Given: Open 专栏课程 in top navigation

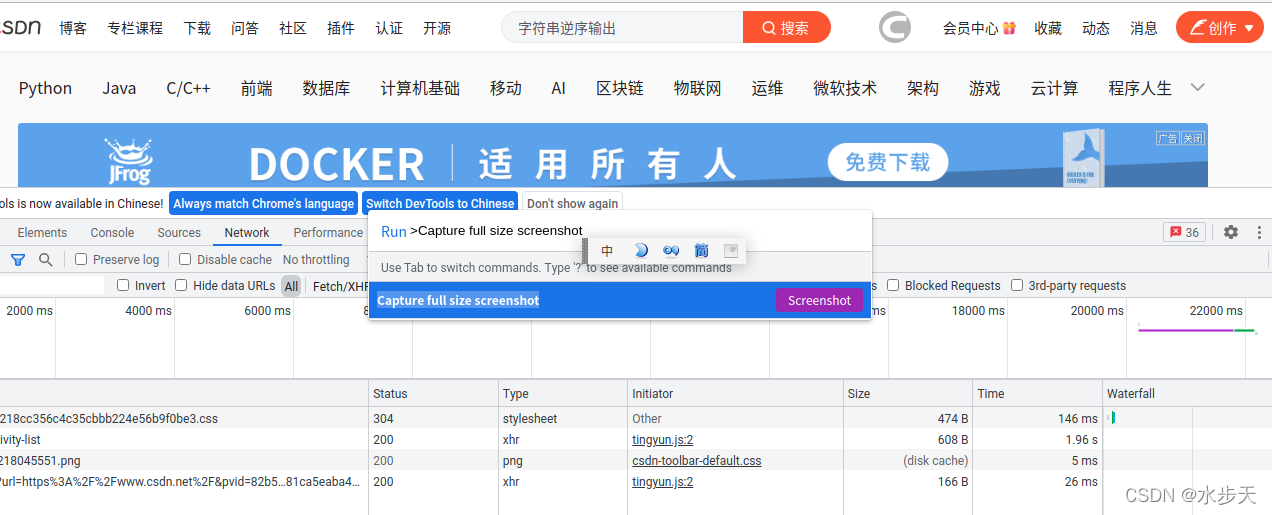Looking at the screenshot, I should pos(135,28).
